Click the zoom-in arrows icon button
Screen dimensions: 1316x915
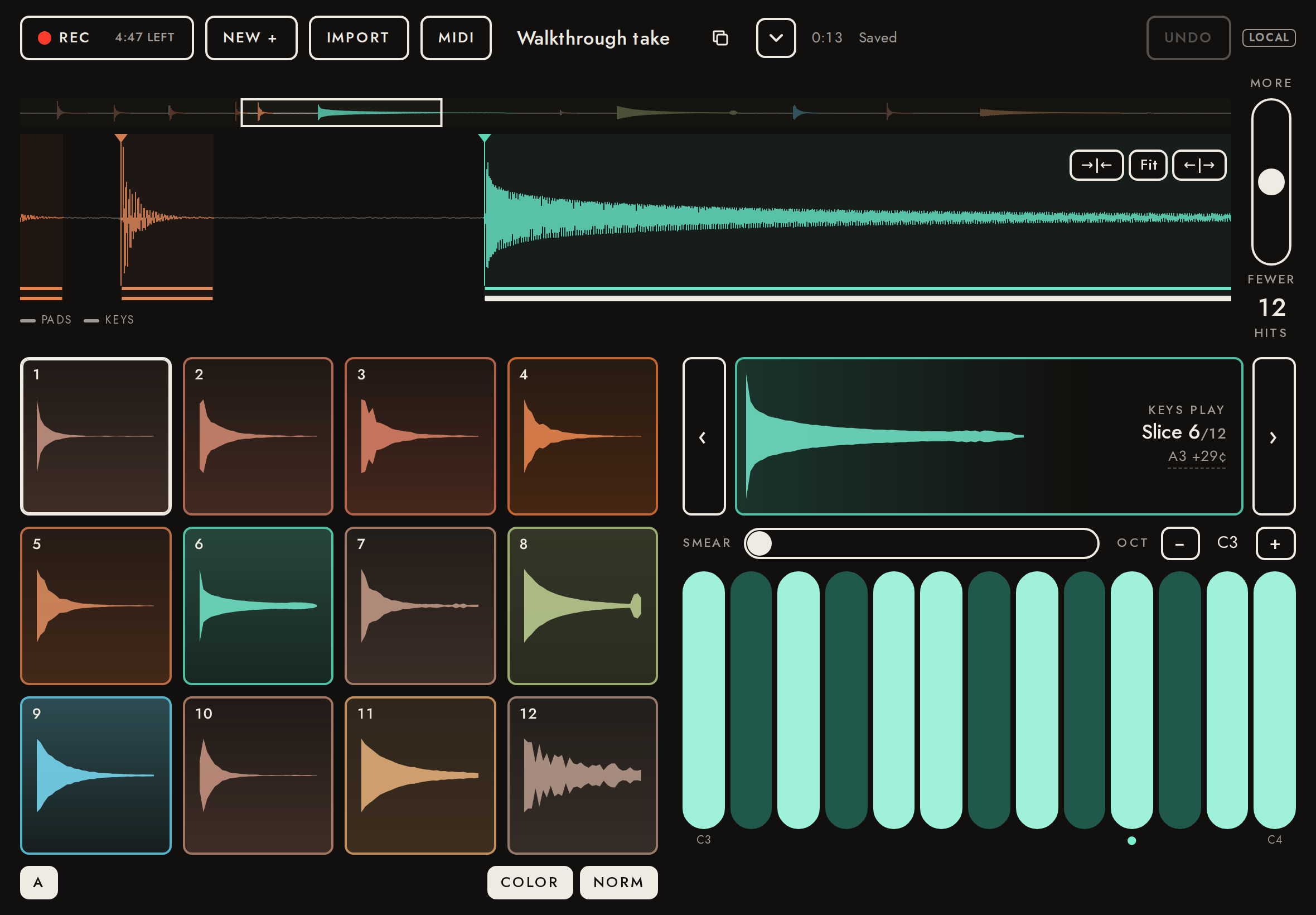click(1096, 165)
